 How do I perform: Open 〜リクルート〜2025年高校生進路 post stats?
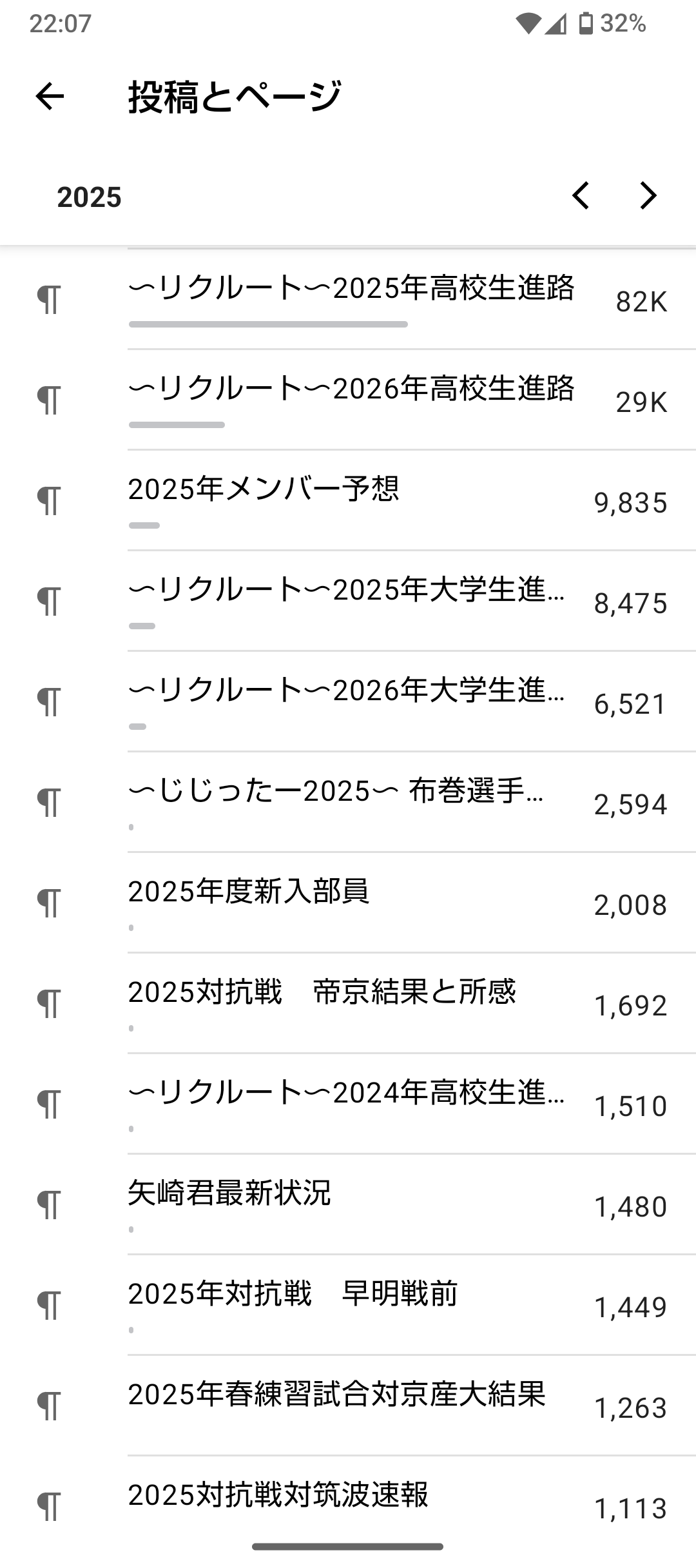point(351,288)
